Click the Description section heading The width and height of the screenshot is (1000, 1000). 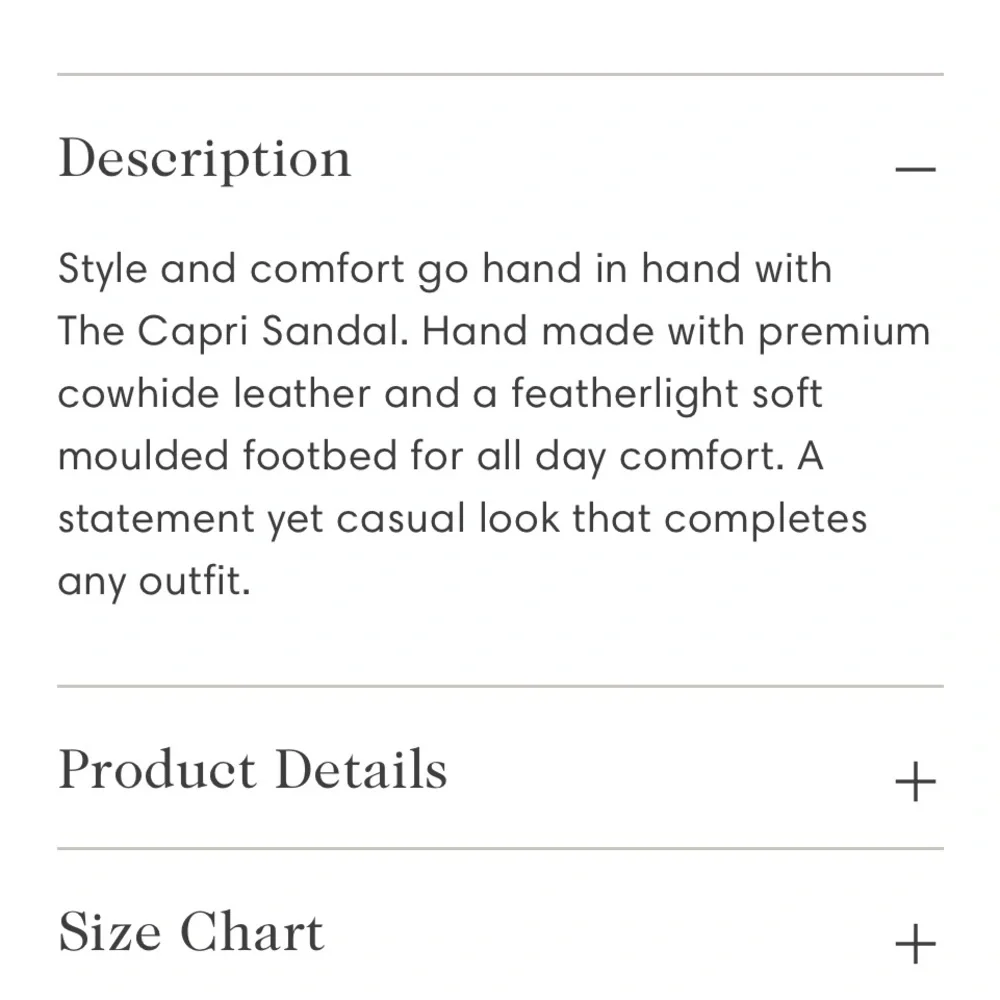(205, 159)
